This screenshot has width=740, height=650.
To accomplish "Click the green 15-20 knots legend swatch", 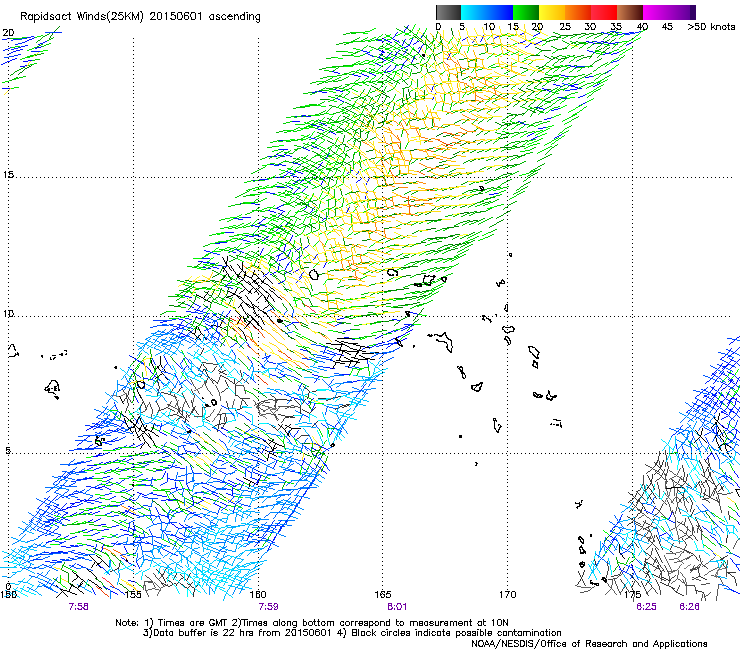I will pos(526,12).
